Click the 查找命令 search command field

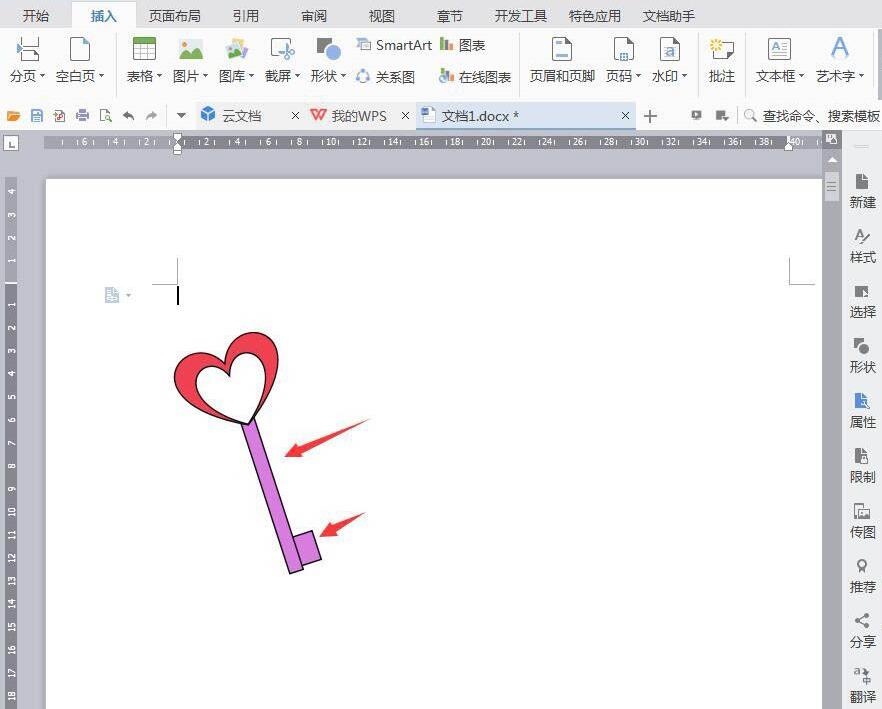pyautogui.click(x=812, y=116)
